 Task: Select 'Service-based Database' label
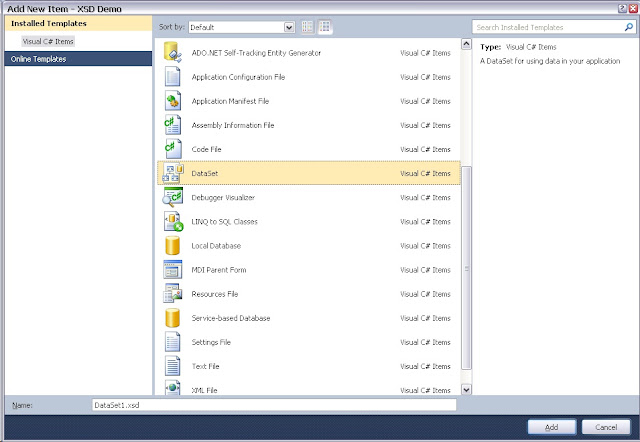(x=231, y=318)
